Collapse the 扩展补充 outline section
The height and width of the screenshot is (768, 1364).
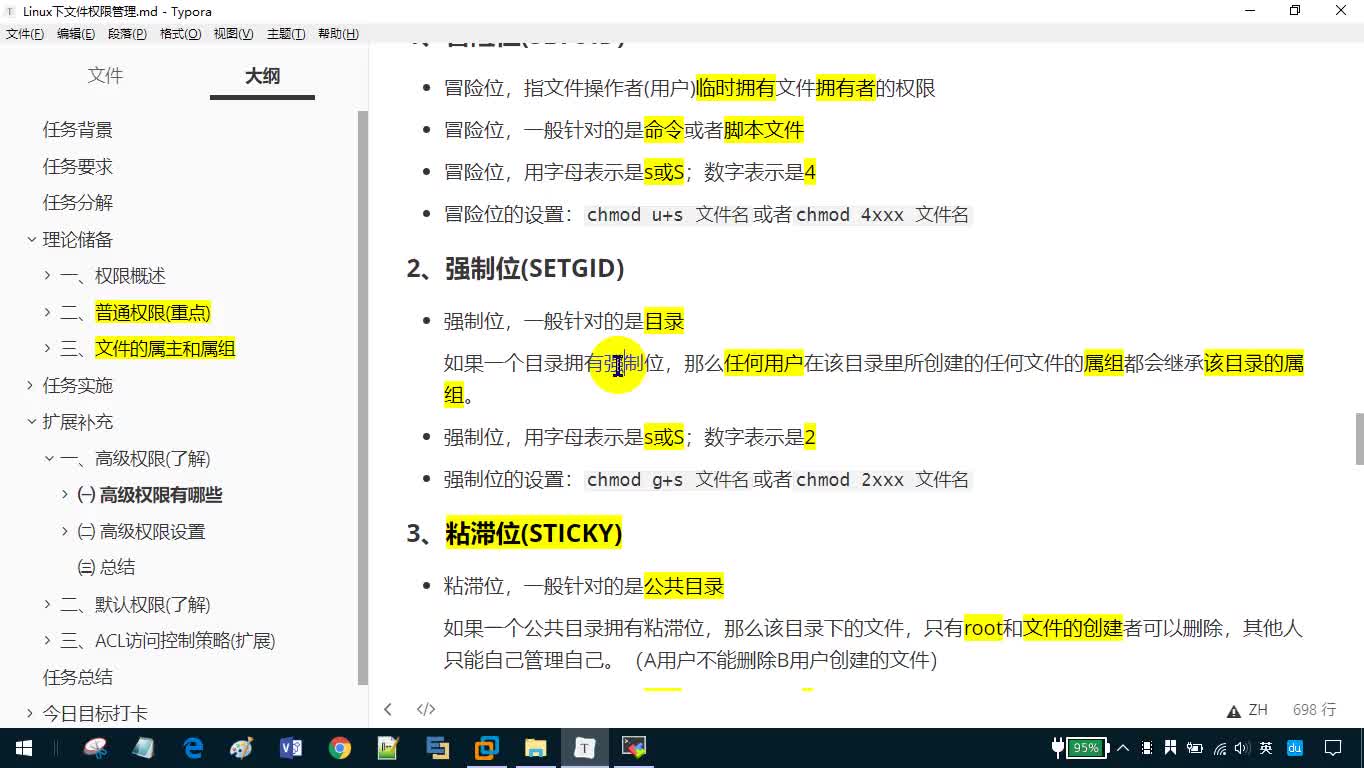pos(31,422)
